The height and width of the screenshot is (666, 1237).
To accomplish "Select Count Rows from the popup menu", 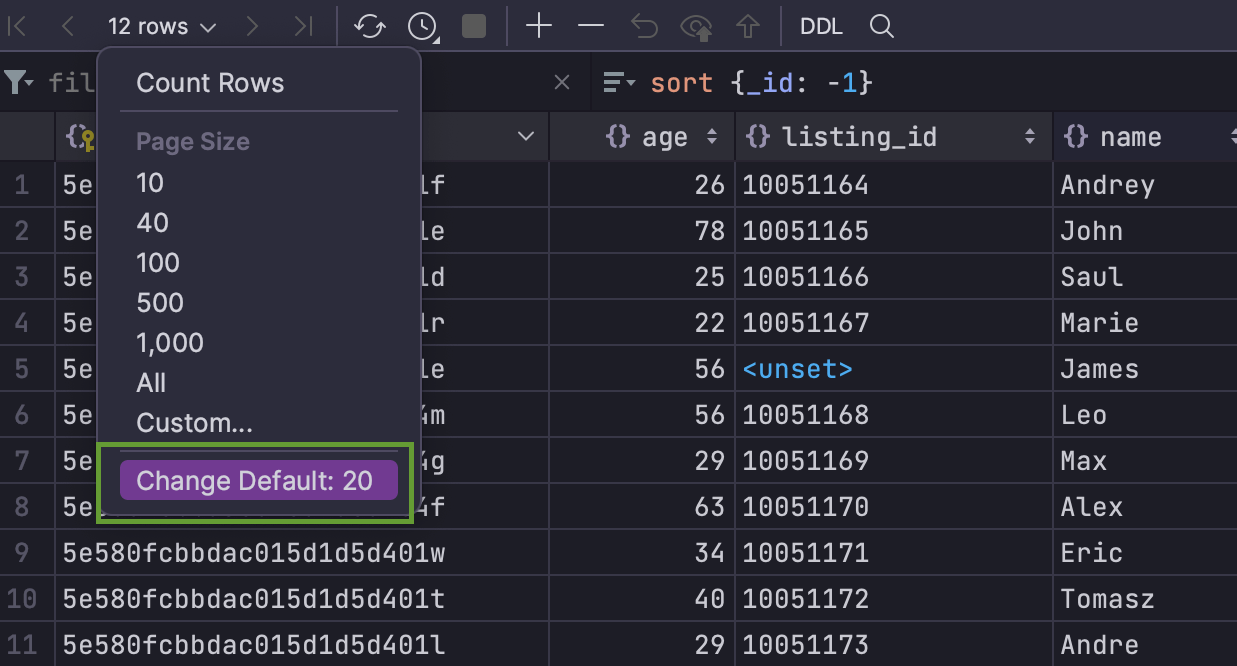I will (210, 83).
